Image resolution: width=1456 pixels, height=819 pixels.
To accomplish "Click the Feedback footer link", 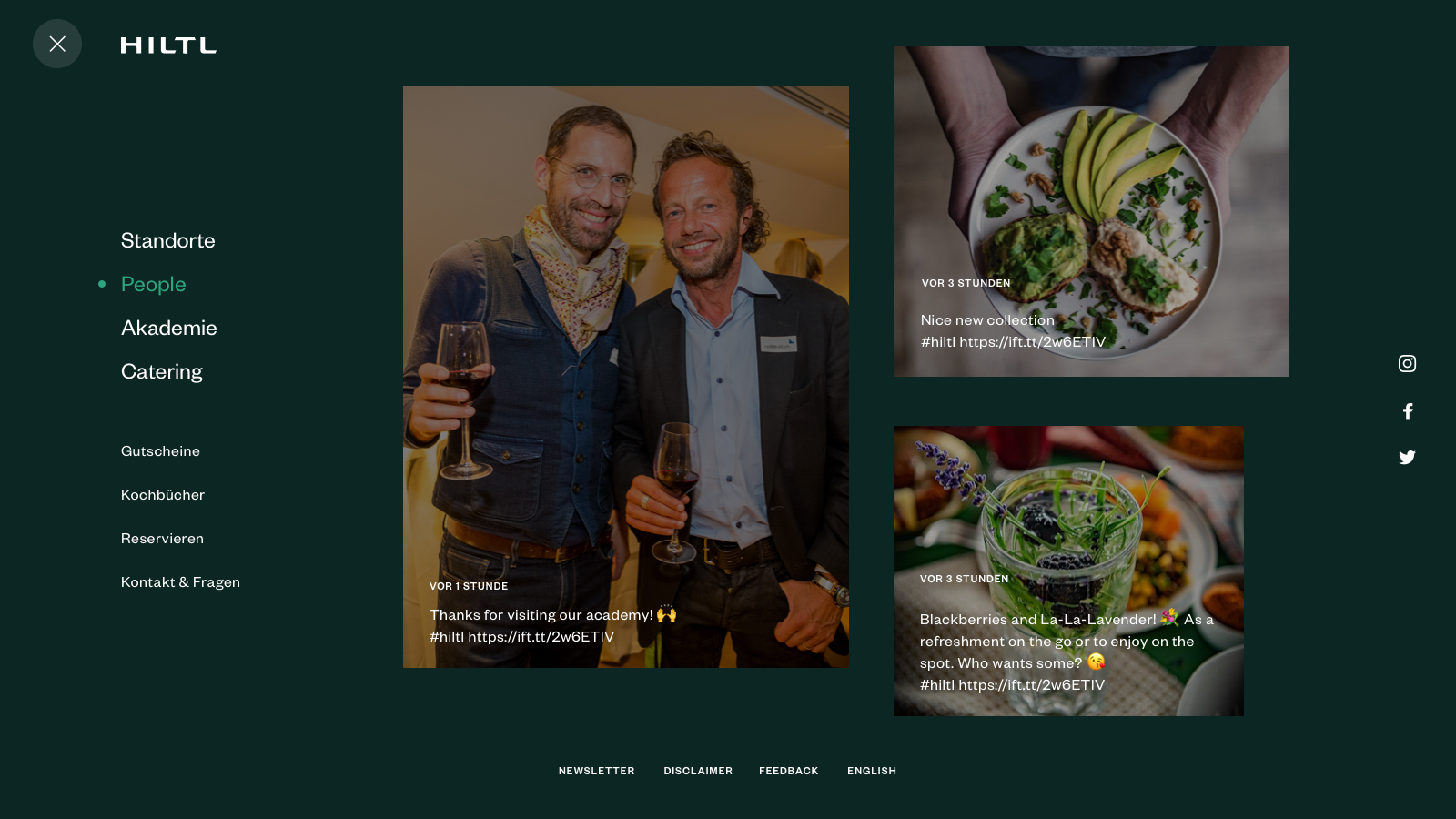I will click(x=789, y=771).
